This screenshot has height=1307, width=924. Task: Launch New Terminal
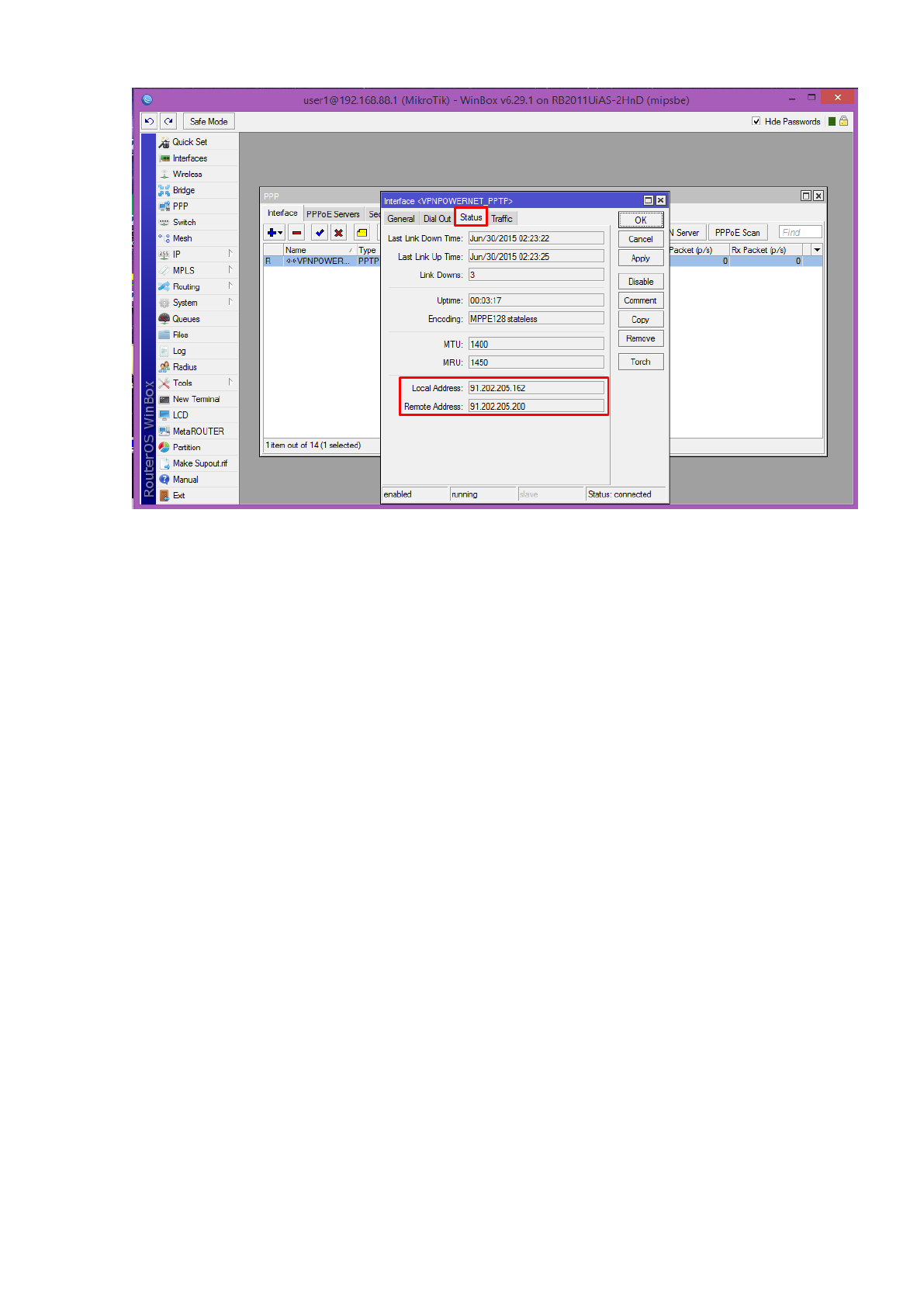(x=196, y=399)
